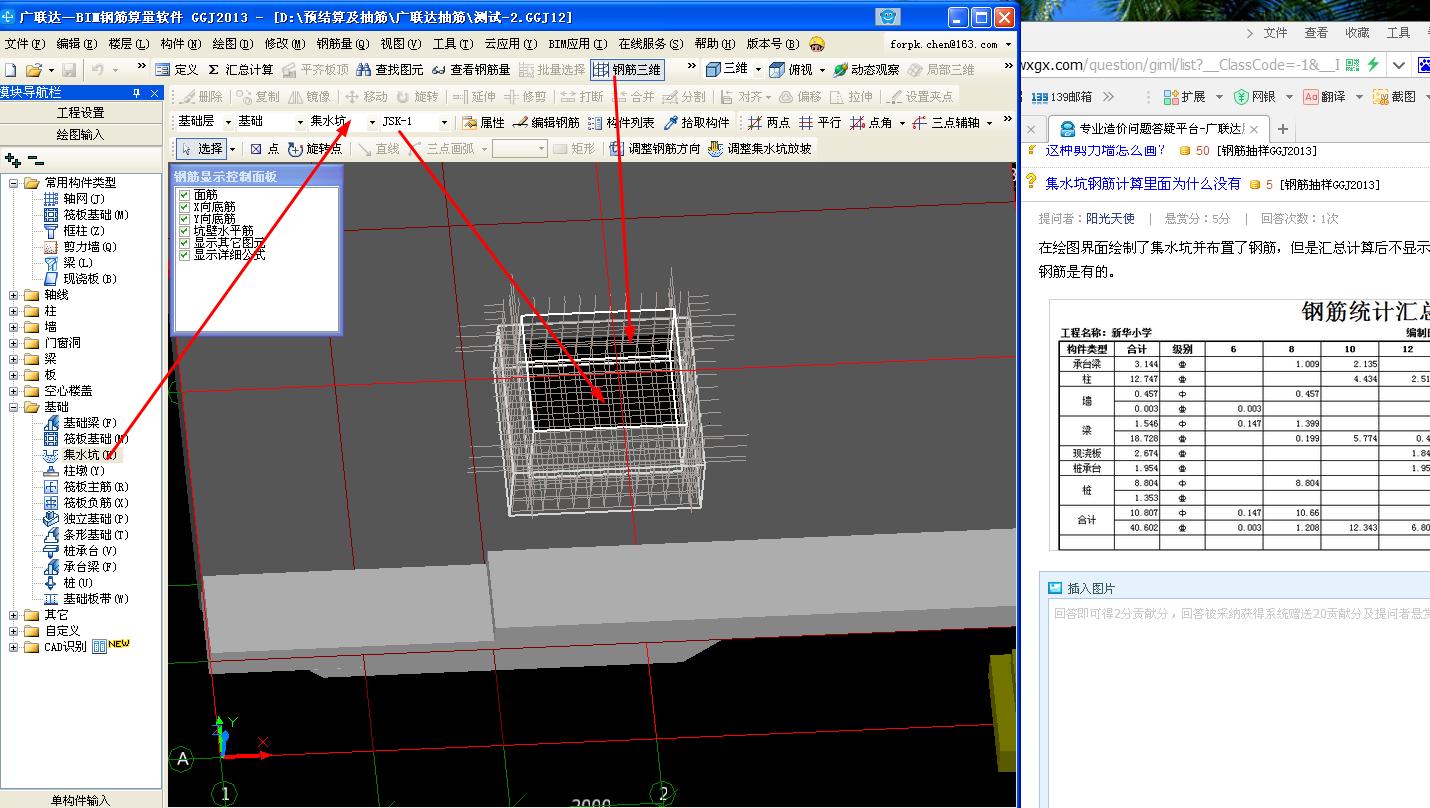Select 俯视 top view button
The width and height of the screenshot is (1430, 808).
pos(791,70)
